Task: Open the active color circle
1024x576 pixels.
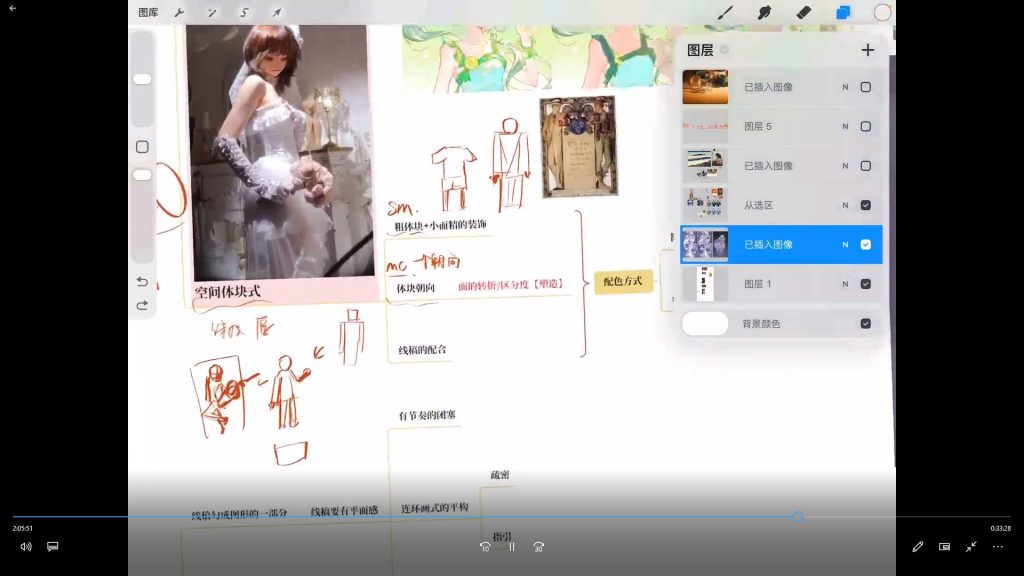Action: [882, 12]
